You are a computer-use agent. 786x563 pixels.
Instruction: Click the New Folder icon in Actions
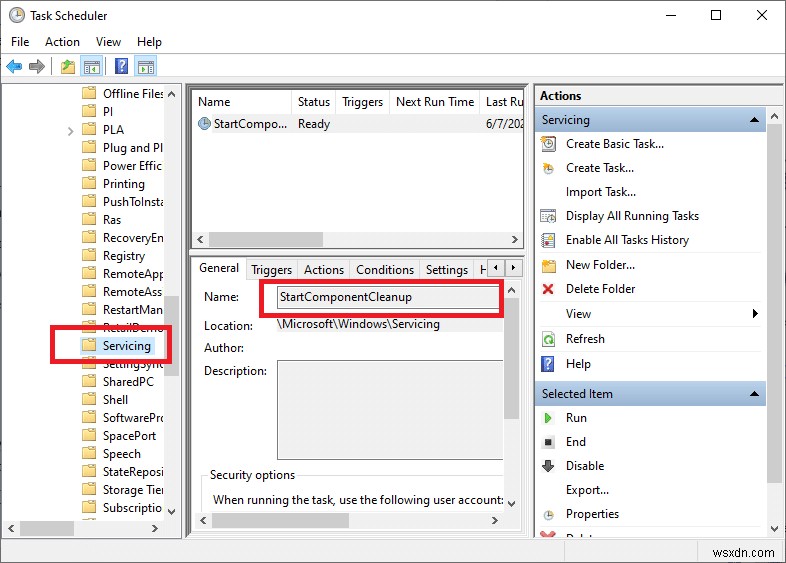[549, 265]
